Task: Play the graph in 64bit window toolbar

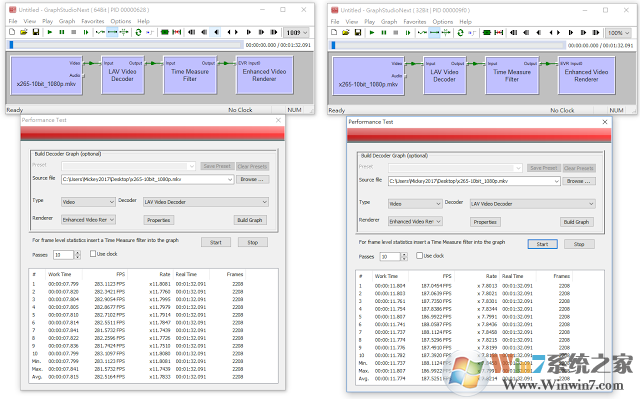Action: pos(50,32)
